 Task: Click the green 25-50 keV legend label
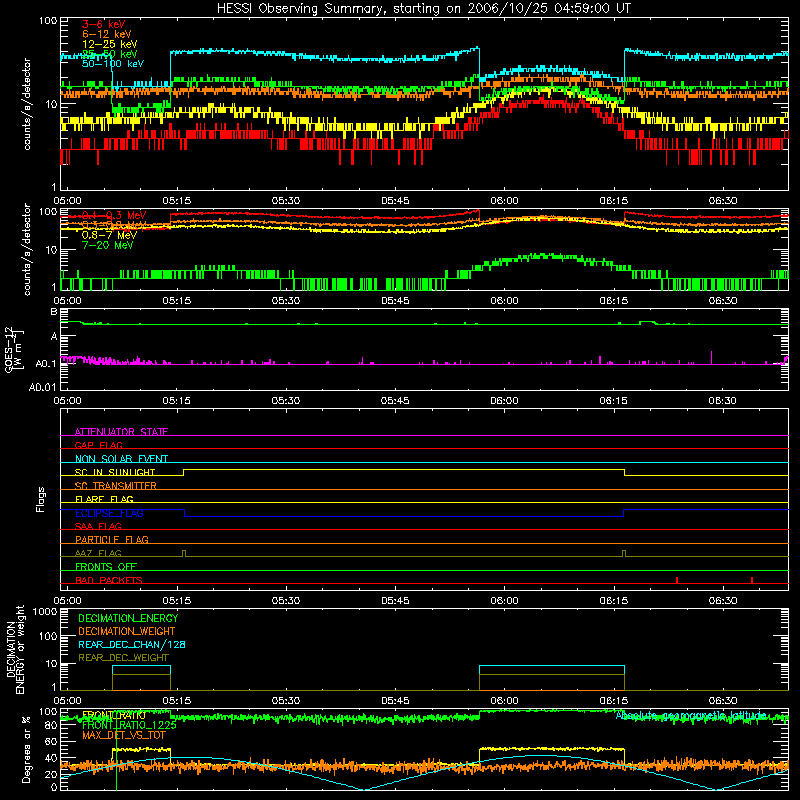pyautogui.click(x=109, y=54)
